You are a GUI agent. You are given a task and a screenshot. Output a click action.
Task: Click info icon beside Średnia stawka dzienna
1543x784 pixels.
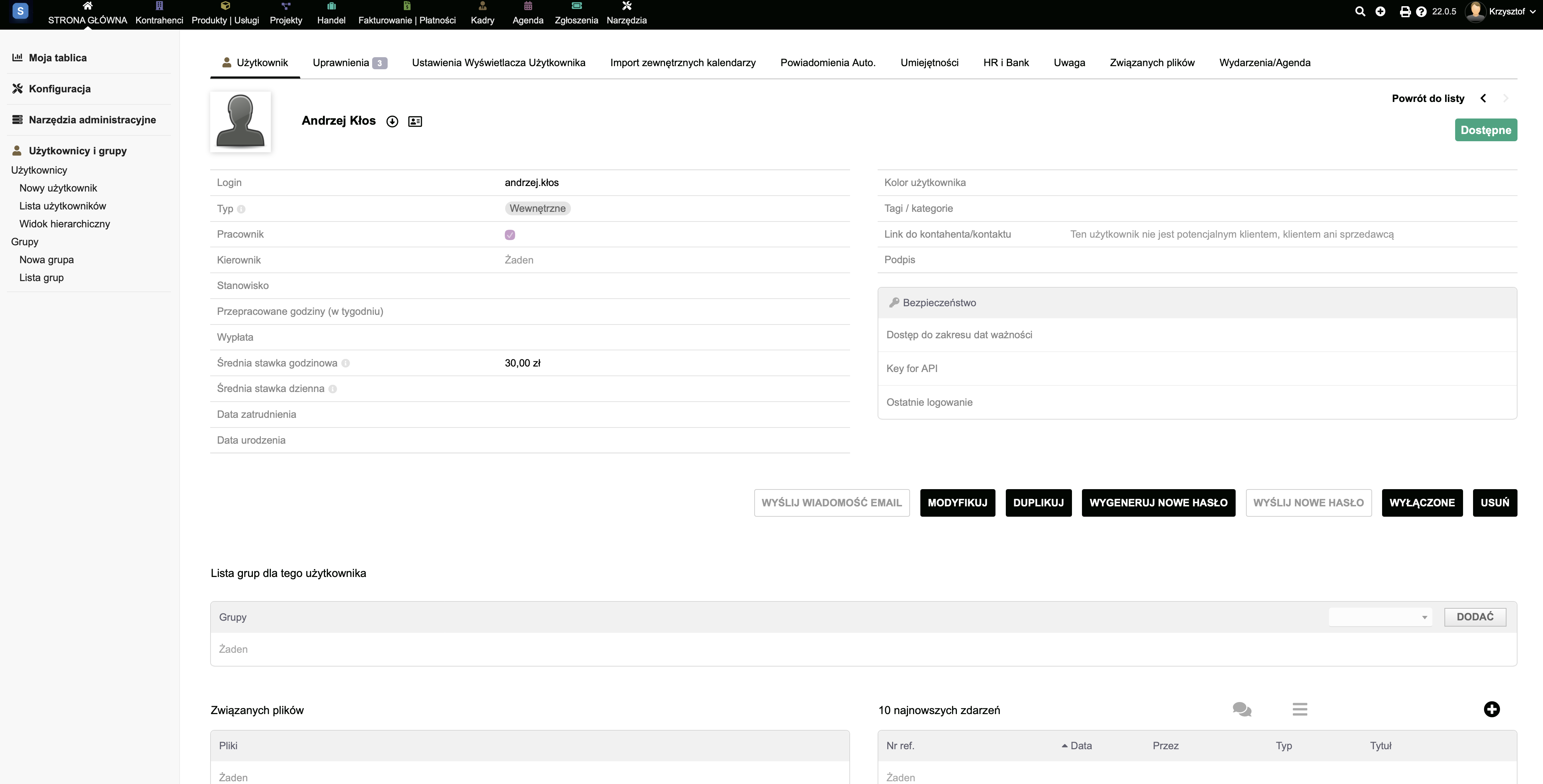click(x=333, y=389)
